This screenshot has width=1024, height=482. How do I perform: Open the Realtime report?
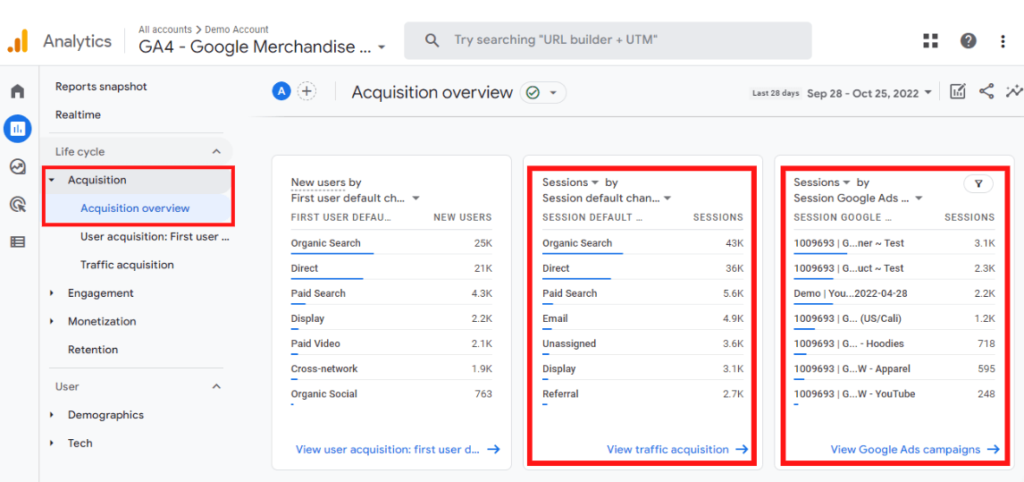click(78, 115)
